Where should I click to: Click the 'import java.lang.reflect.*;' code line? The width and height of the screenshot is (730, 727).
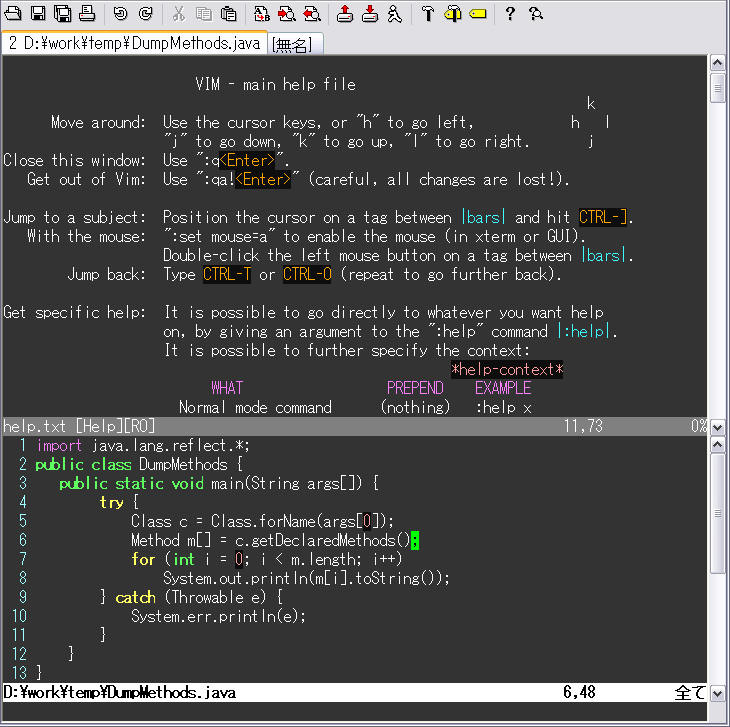143,446
